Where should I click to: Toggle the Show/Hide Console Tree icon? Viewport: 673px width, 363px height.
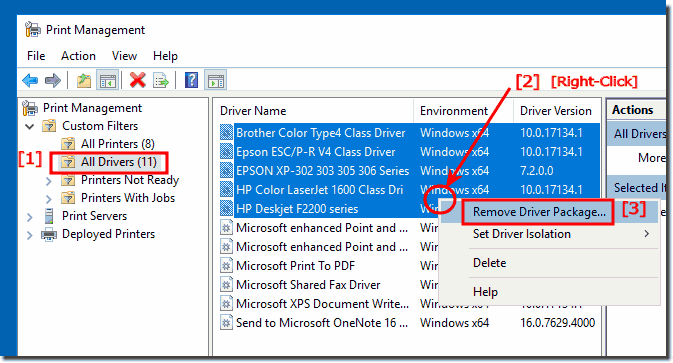pyautogui.click(x=107, y=81)
